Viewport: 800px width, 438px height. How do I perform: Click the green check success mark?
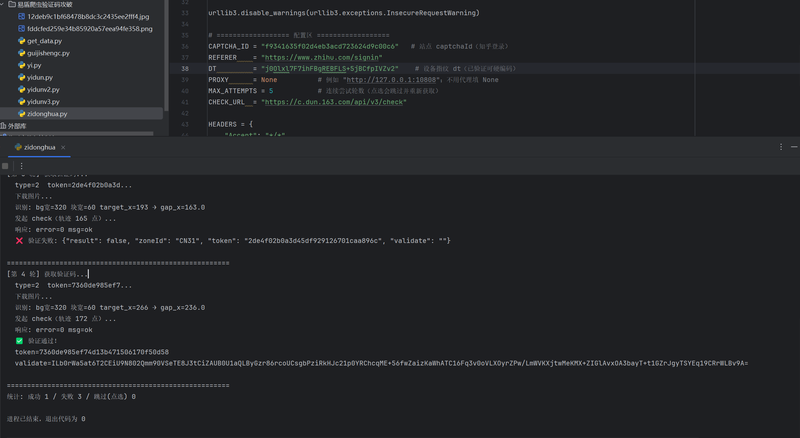coord(19,341)
